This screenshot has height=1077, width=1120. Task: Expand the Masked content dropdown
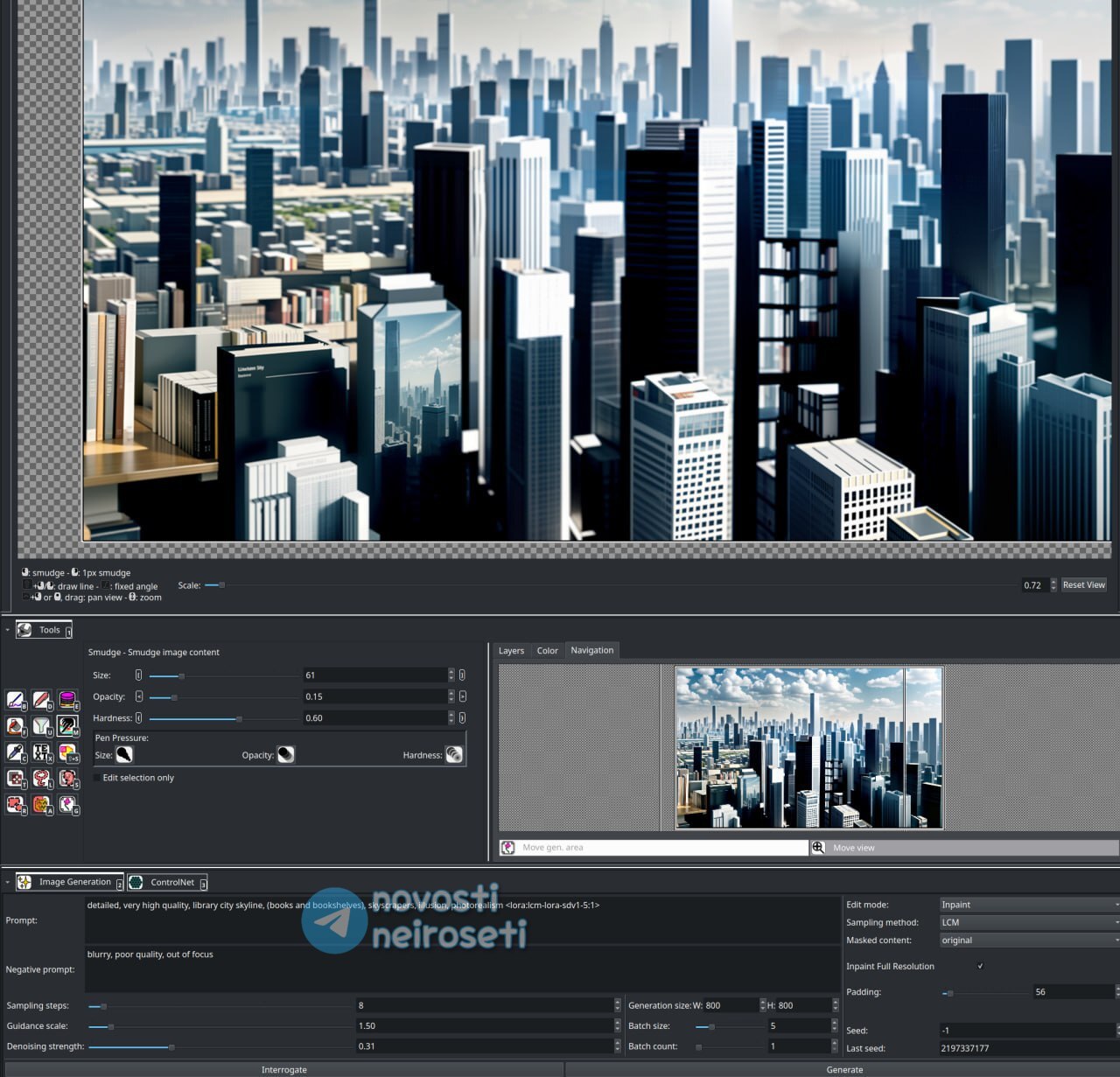point(1029,941)
